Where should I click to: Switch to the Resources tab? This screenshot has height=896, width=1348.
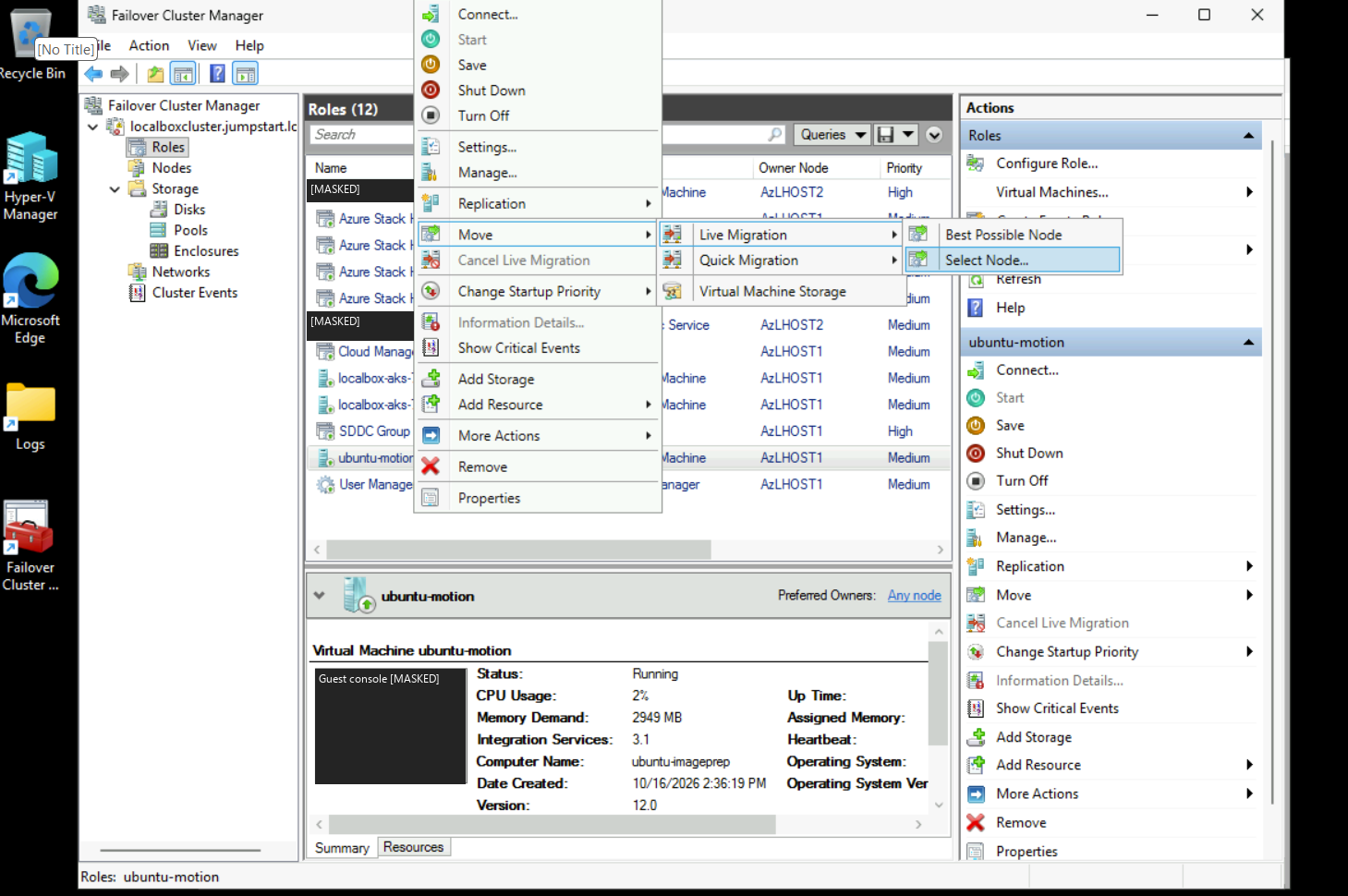tap(413, 847)
